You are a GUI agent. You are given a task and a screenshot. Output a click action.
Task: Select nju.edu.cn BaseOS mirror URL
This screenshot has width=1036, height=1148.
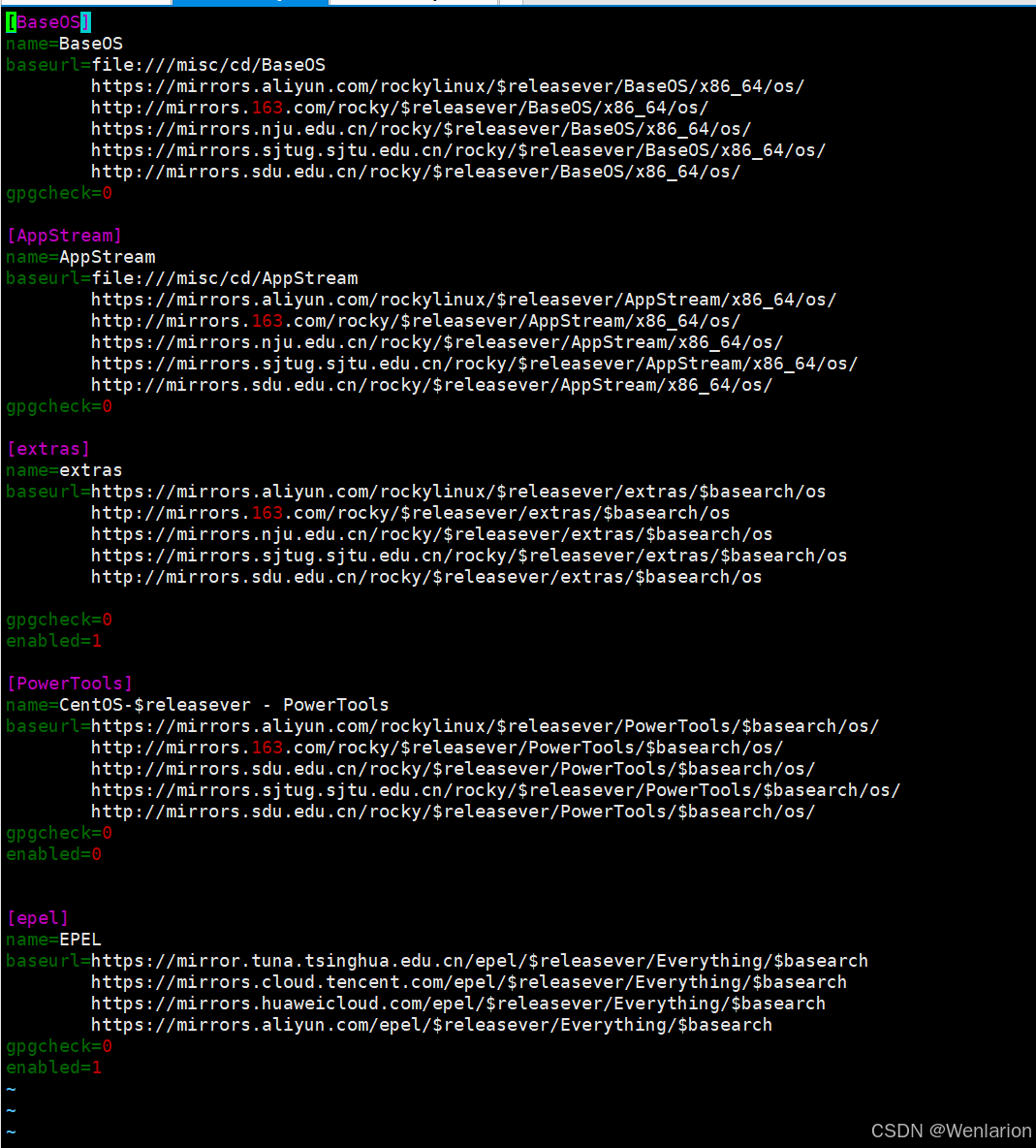(x=422, y=129)
